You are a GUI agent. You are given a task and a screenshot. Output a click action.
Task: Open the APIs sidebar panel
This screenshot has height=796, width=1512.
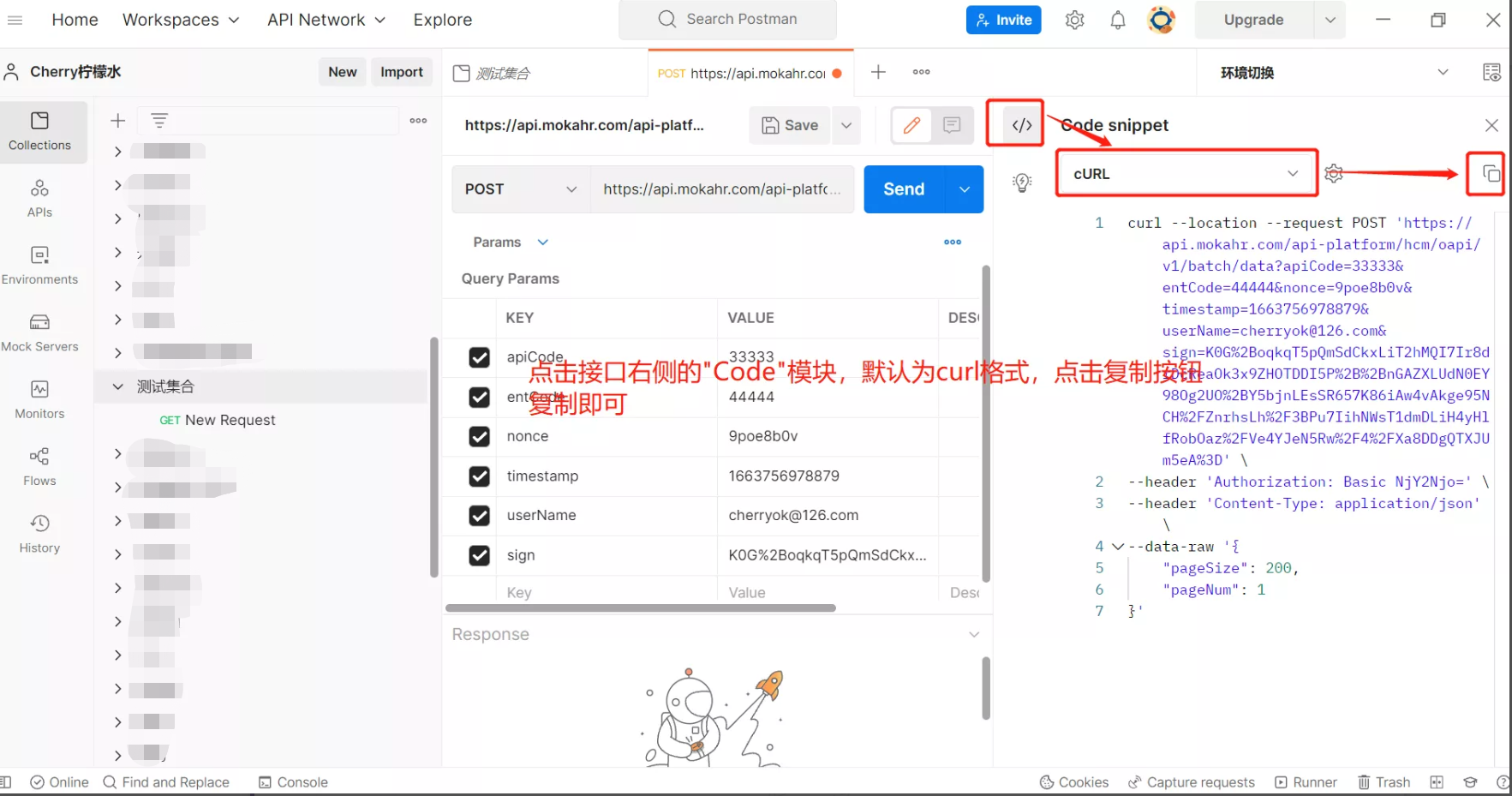pyautogui.click(x=39, y=199)
